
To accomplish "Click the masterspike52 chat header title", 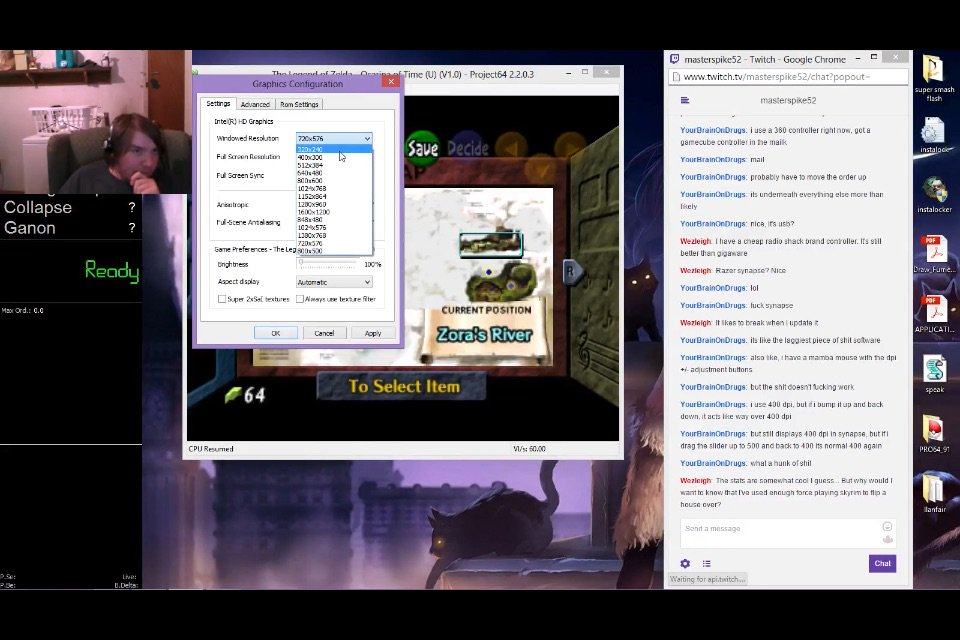I will coord(788,100).
